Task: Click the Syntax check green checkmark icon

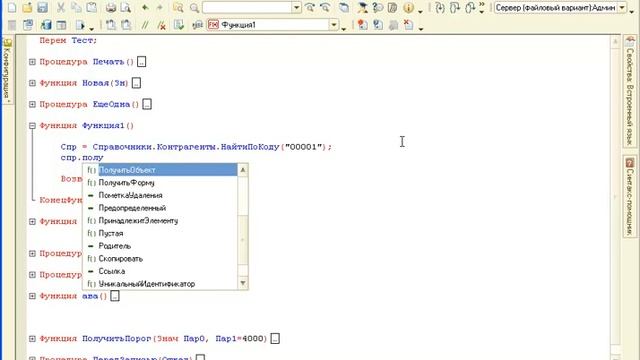Action: point(179,25)
